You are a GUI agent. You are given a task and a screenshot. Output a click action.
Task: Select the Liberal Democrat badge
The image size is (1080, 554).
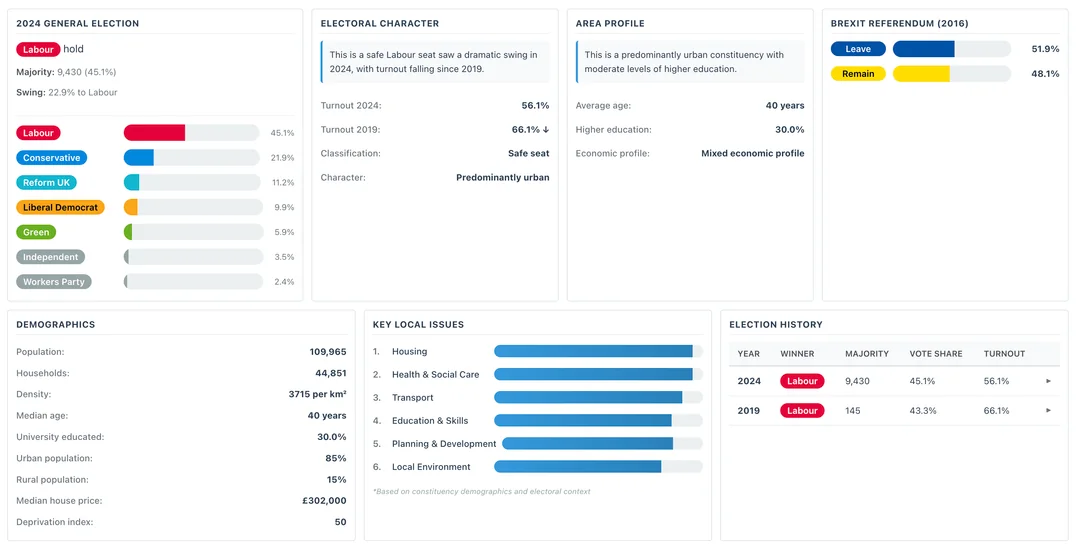click(x=60, y=207)
